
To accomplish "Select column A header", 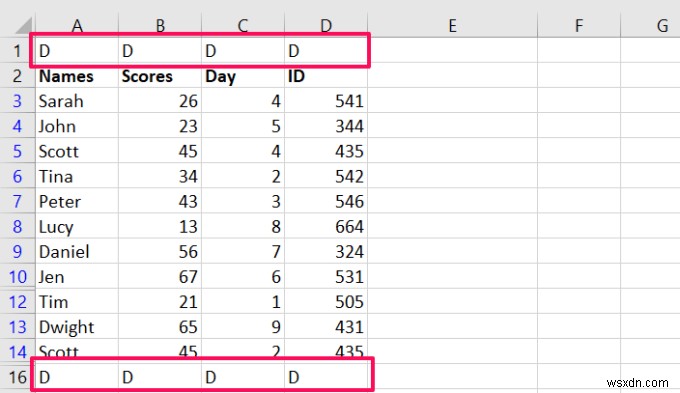I will point(77,25).
